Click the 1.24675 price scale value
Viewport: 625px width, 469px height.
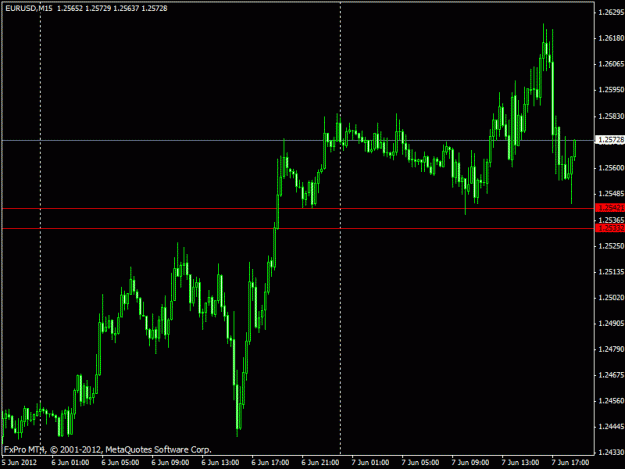point(611,375)
